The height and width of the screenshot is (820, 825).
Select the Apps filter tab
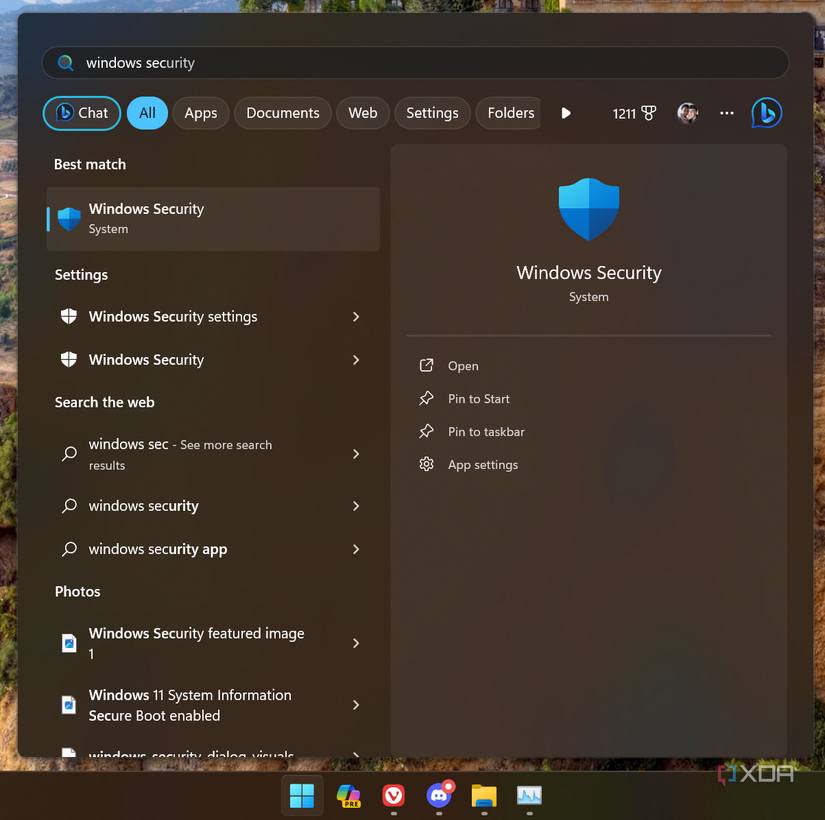point(201,113)
